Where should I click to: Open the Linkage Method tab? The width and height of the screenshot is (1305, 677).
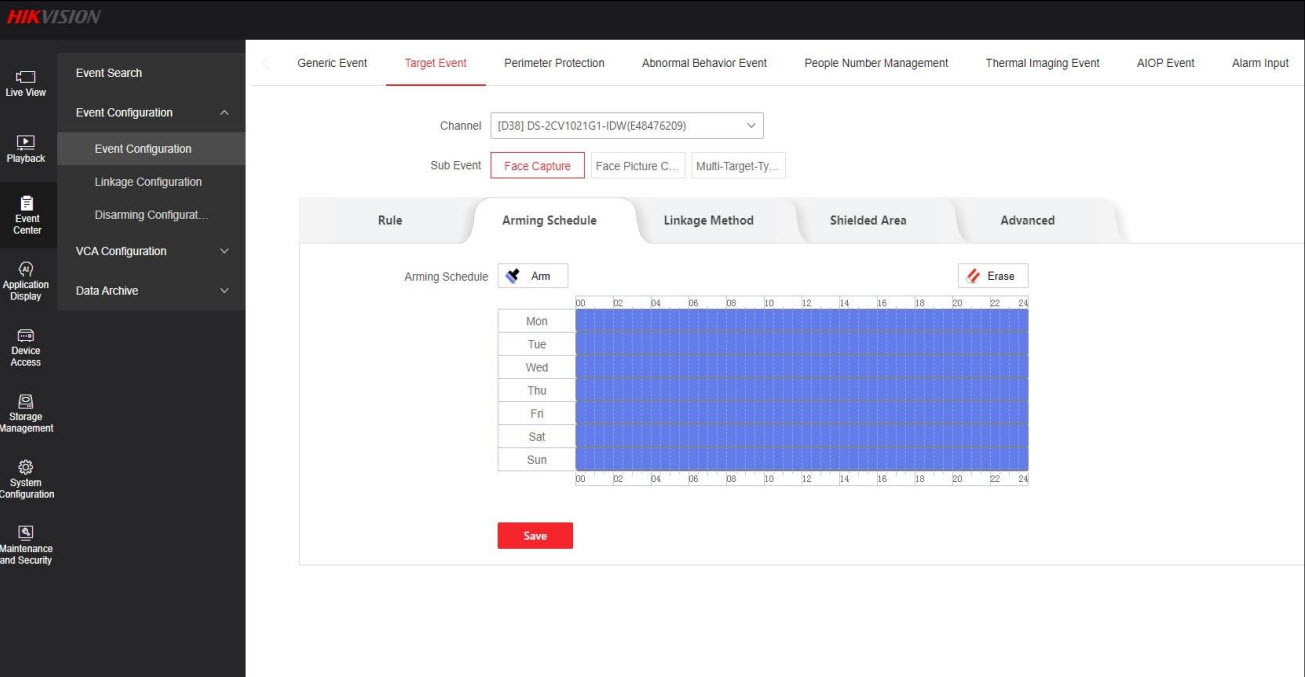708,220
